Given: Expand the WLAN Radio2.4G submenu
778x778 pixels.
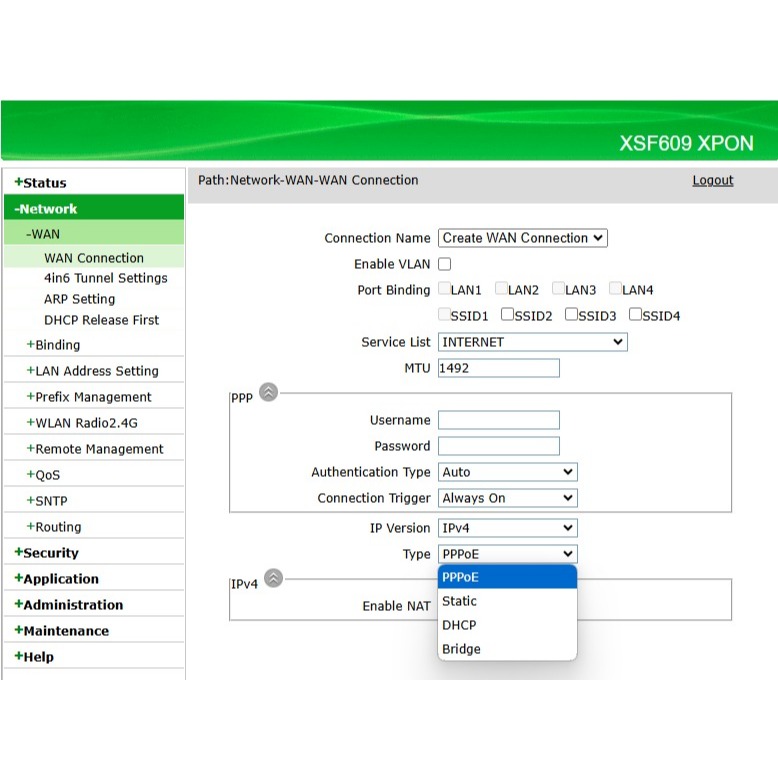Looking at the screenshot, I should [94, 423].
